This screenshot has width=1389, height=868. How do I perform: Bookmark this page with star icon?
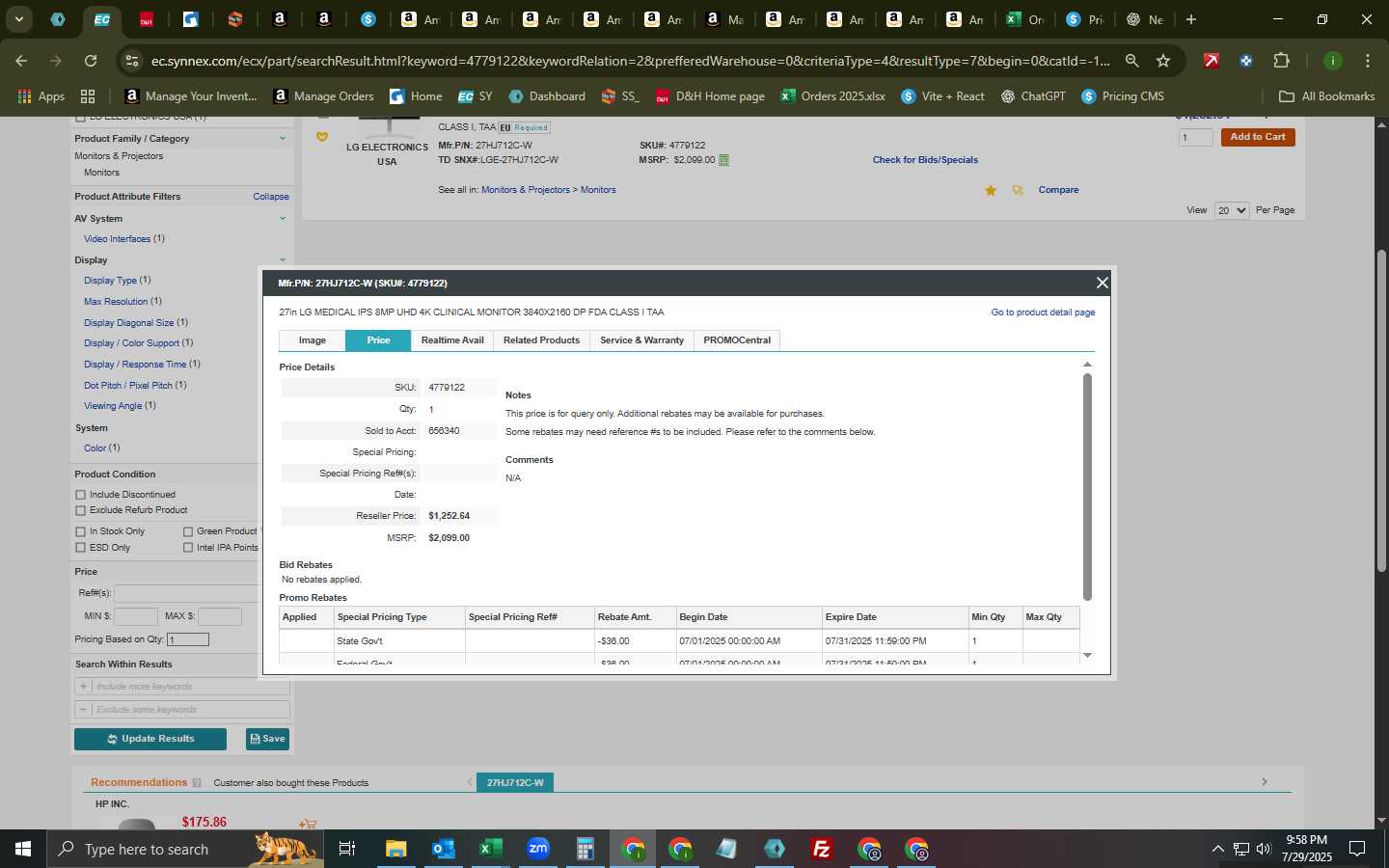click(1163, 61)
